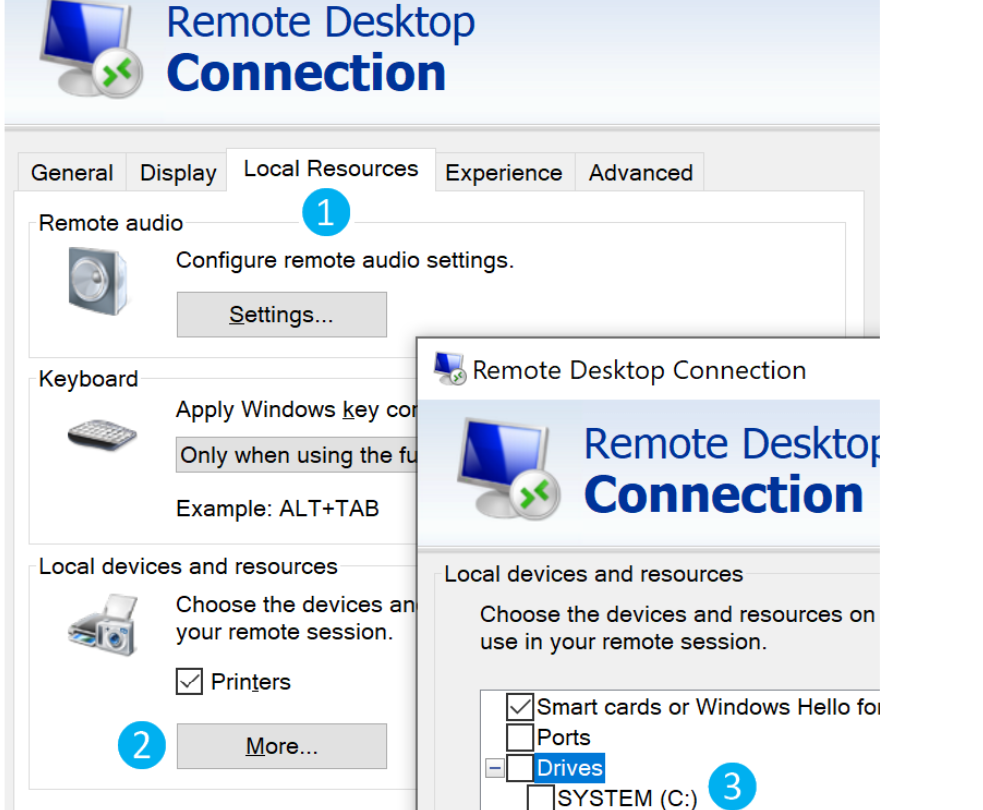Image resolution: width=983 pixels, height=810 pixels.
Task: Open the Display tab
Action: (178, 172)
